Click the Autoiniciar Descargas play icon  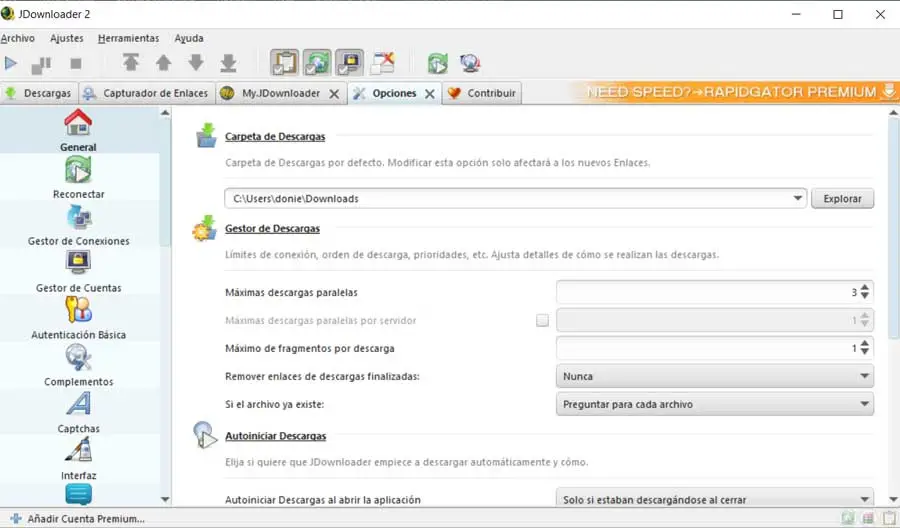point(205,435)
